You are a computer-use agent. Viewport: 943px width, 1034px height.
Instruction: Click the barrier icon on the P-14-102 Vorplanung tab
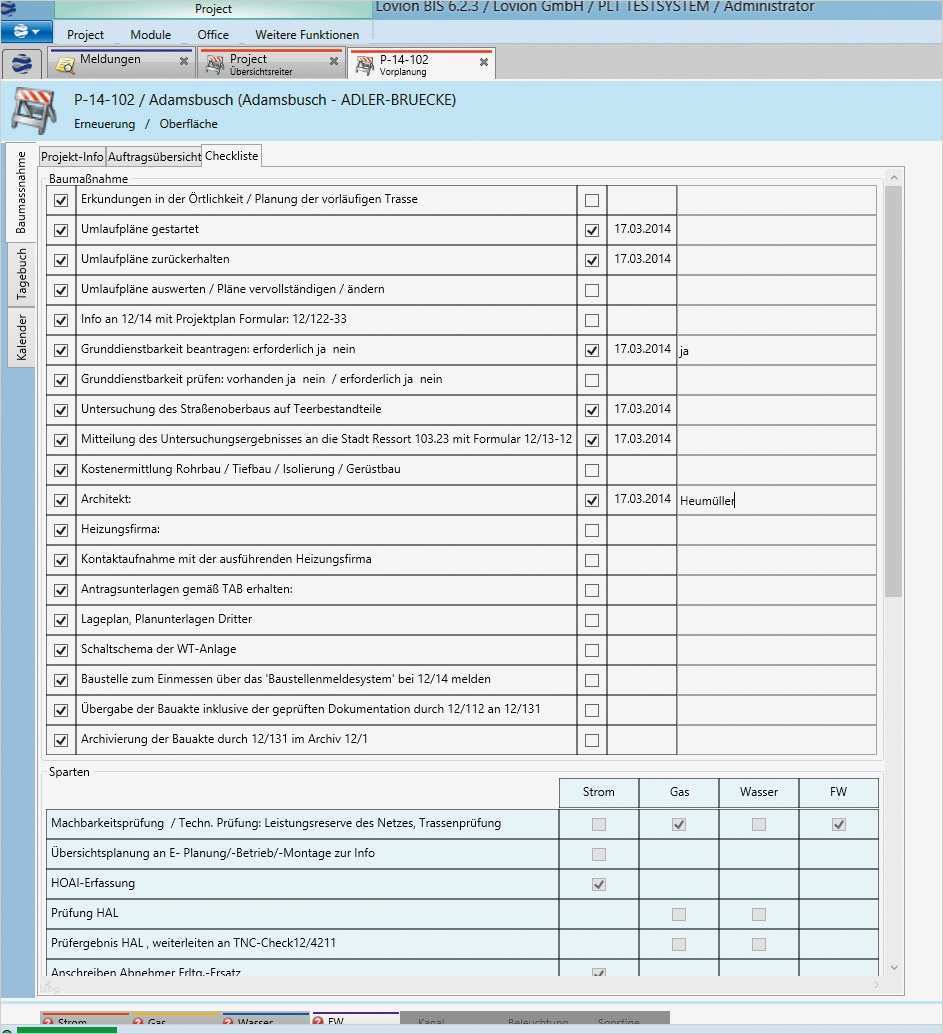[x=365, y=65]
